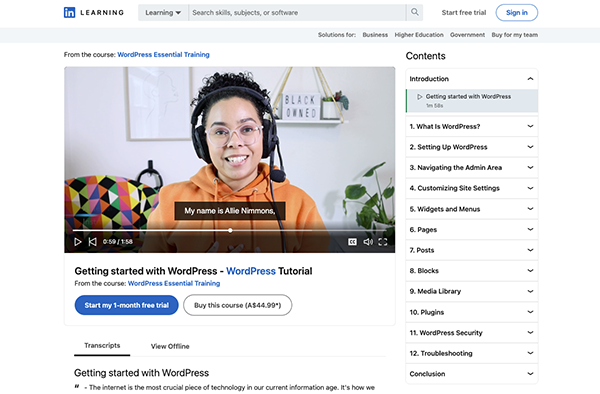This screenshot has width=600, height=394.
Task: Click the video progress slider handle
Action: (230, 231)
